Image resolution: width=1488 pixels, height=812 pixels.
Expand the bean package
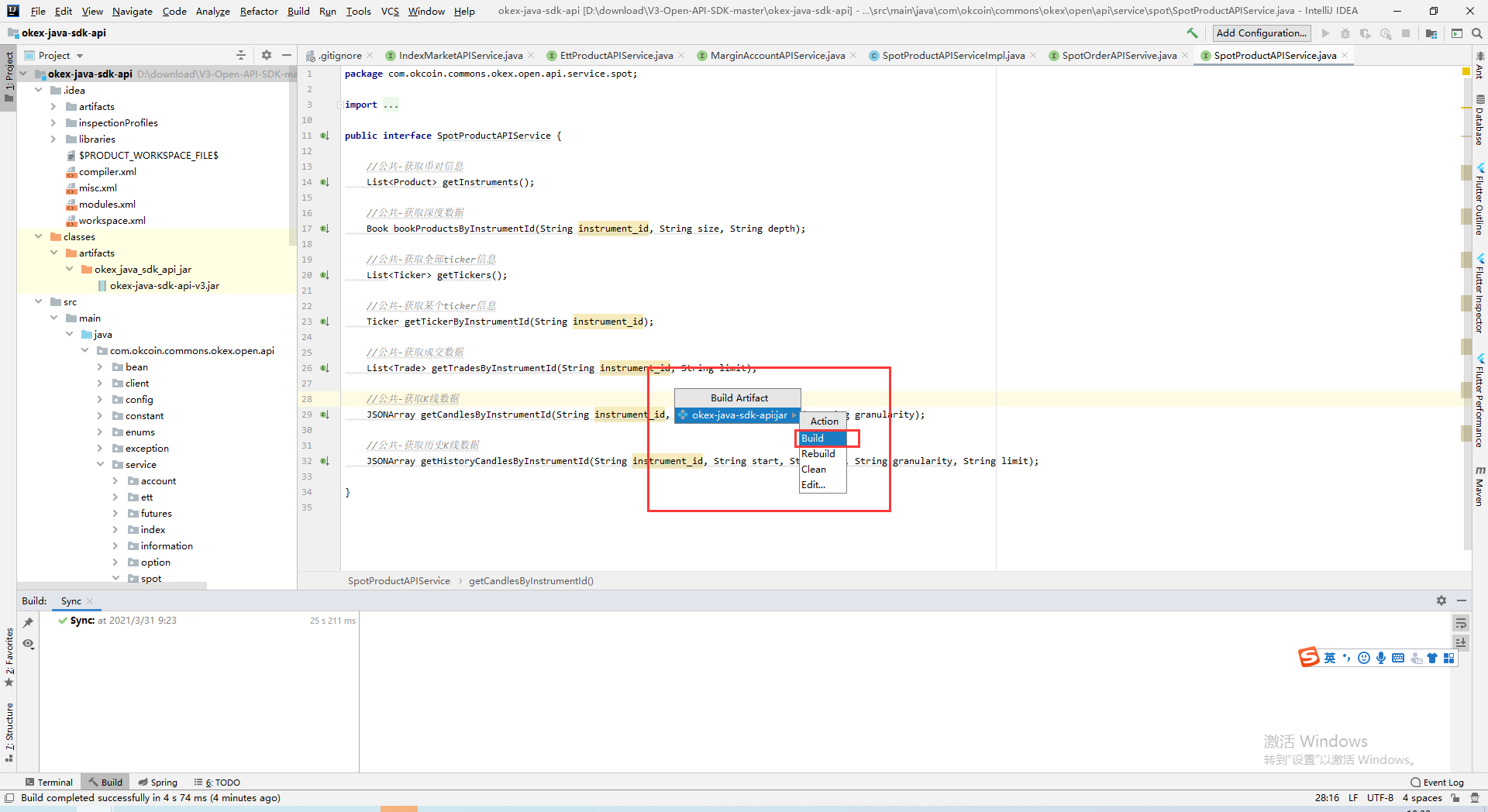click(100, 366)
